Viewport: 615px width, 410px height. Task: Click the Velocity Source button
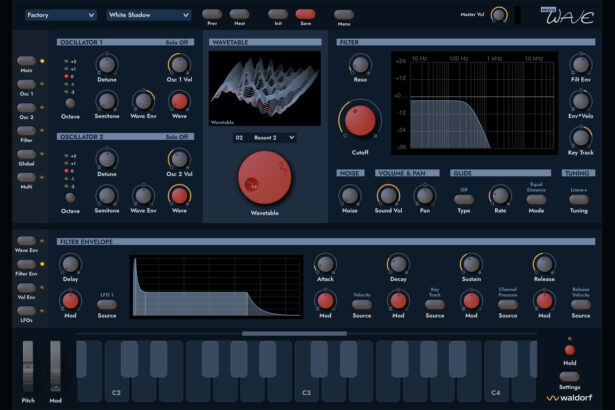362,304
